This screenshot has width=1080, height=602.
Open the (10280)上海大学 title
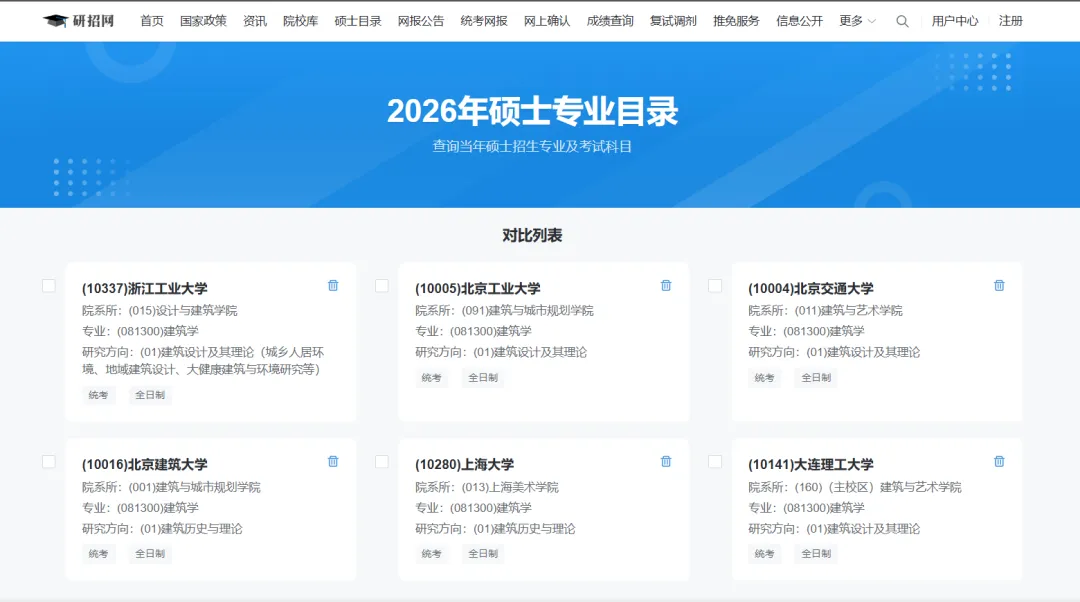[x=464, y=465]
